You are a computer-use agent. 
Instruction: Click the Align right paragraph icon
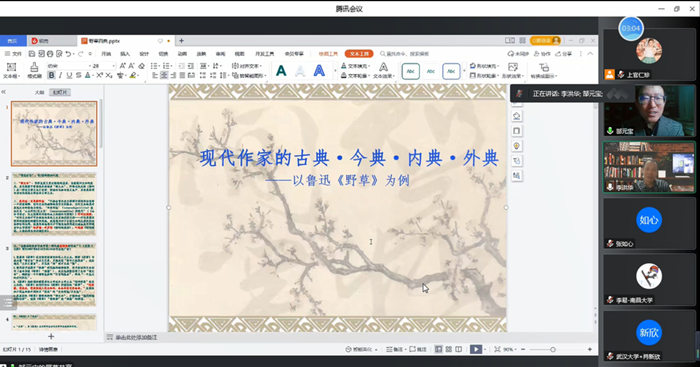[x=173, y=75]
